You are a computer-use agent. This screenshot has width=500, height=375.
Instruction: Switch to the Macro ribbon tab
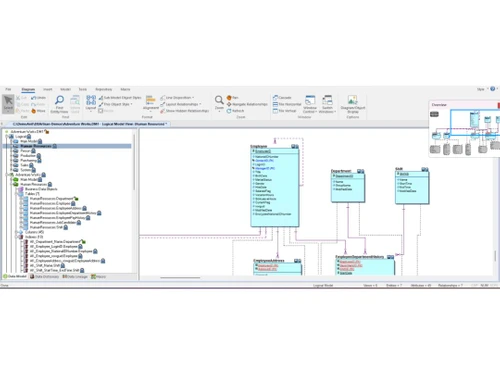coord(125,89)
